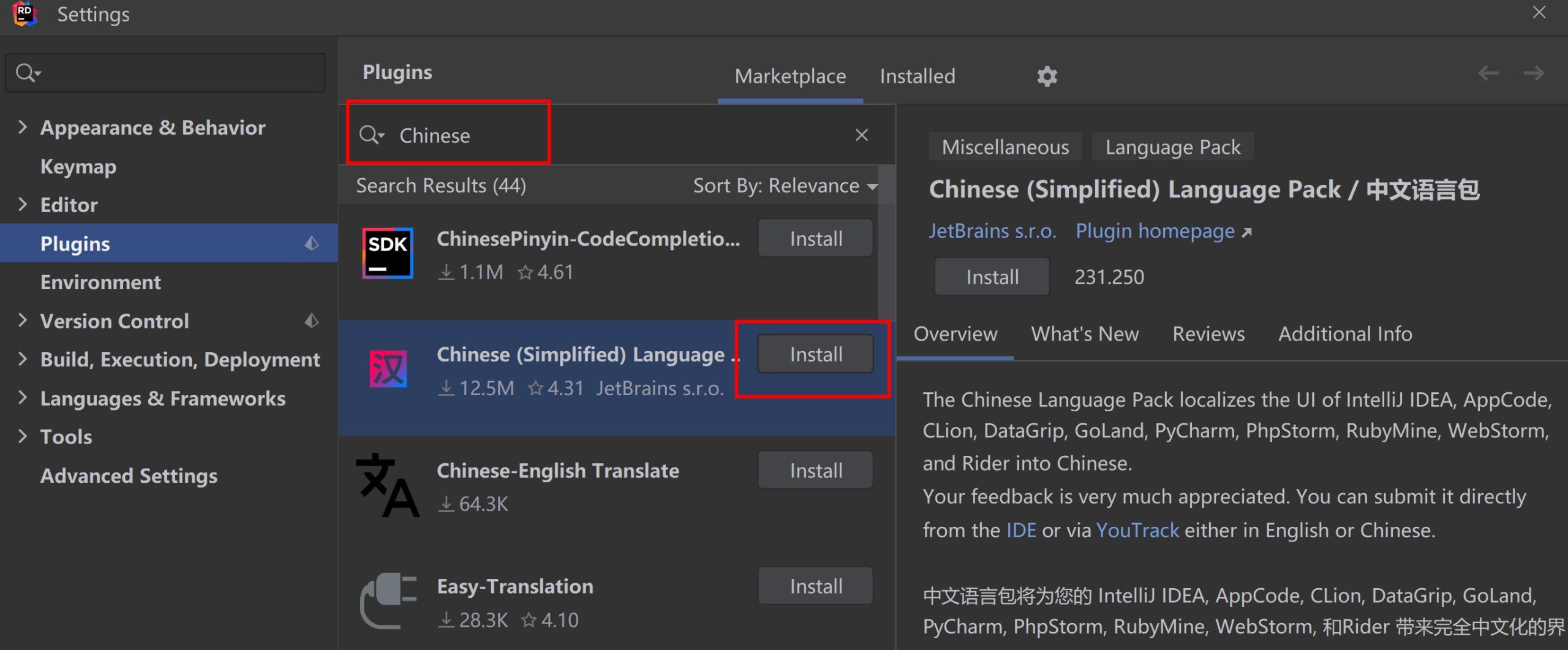The width and height of the screenshot is (1568, 650).
Task: Select Environment in settings tree
Action: (x=100, y=282)
